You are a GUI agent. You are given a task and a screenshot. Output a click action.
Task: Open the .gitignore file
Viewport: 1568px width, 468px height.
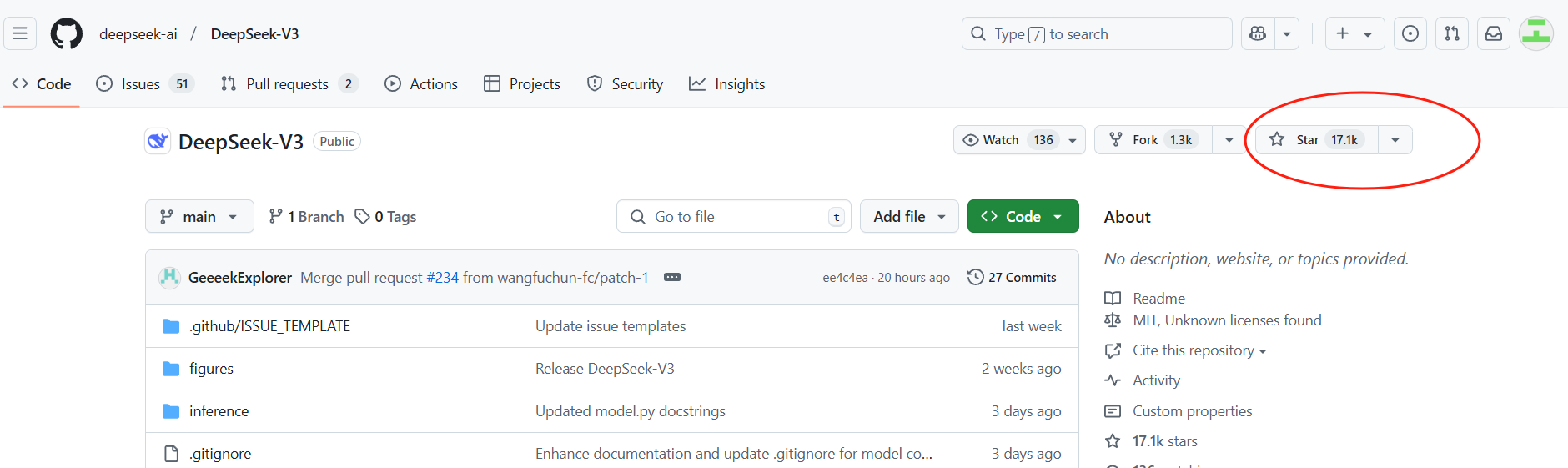(220, 454)
